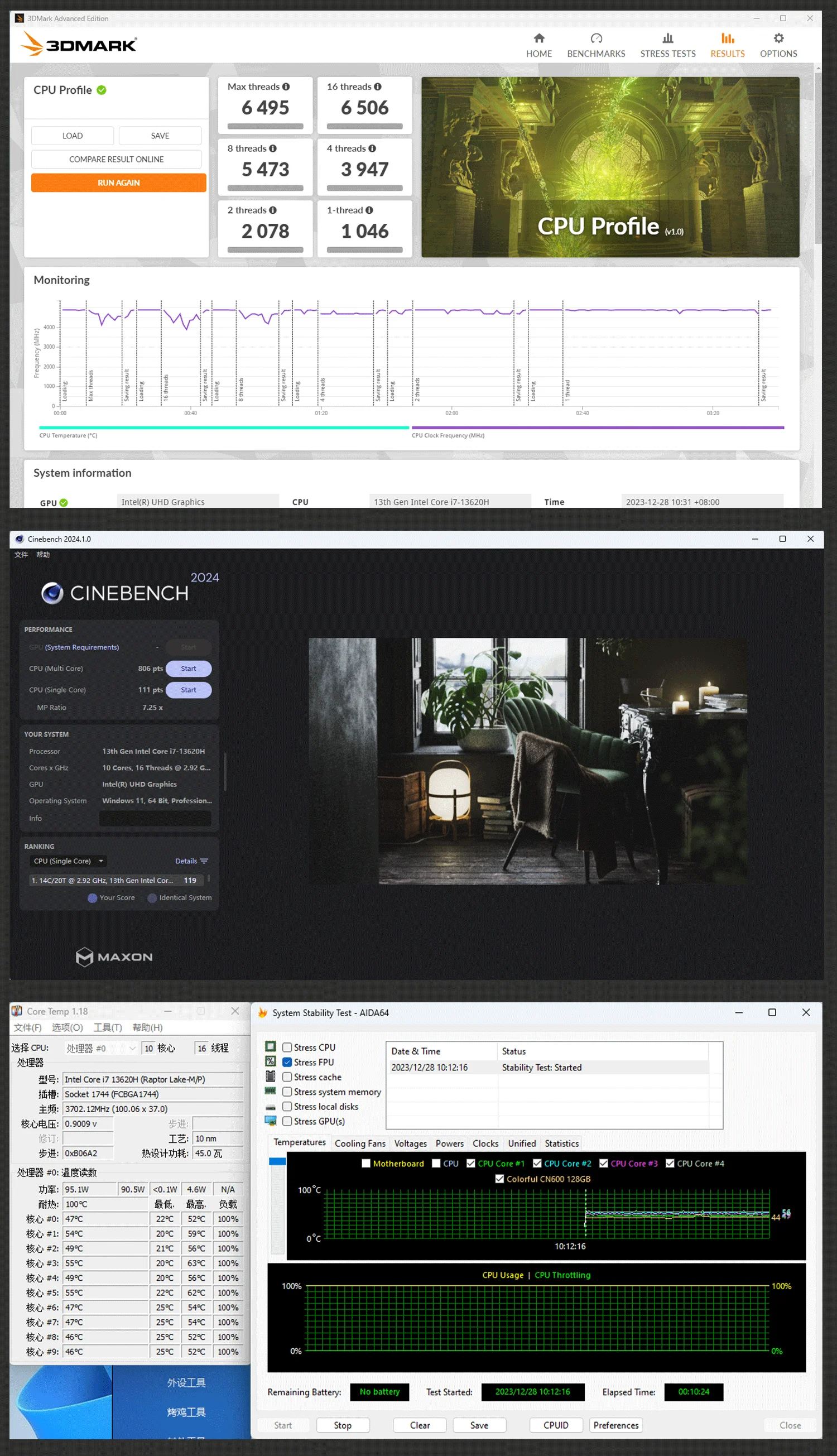This screenshot has height=1456, width=837.
Task: Open the Stress Tests chart icon
Action: [x=667, y=39]
